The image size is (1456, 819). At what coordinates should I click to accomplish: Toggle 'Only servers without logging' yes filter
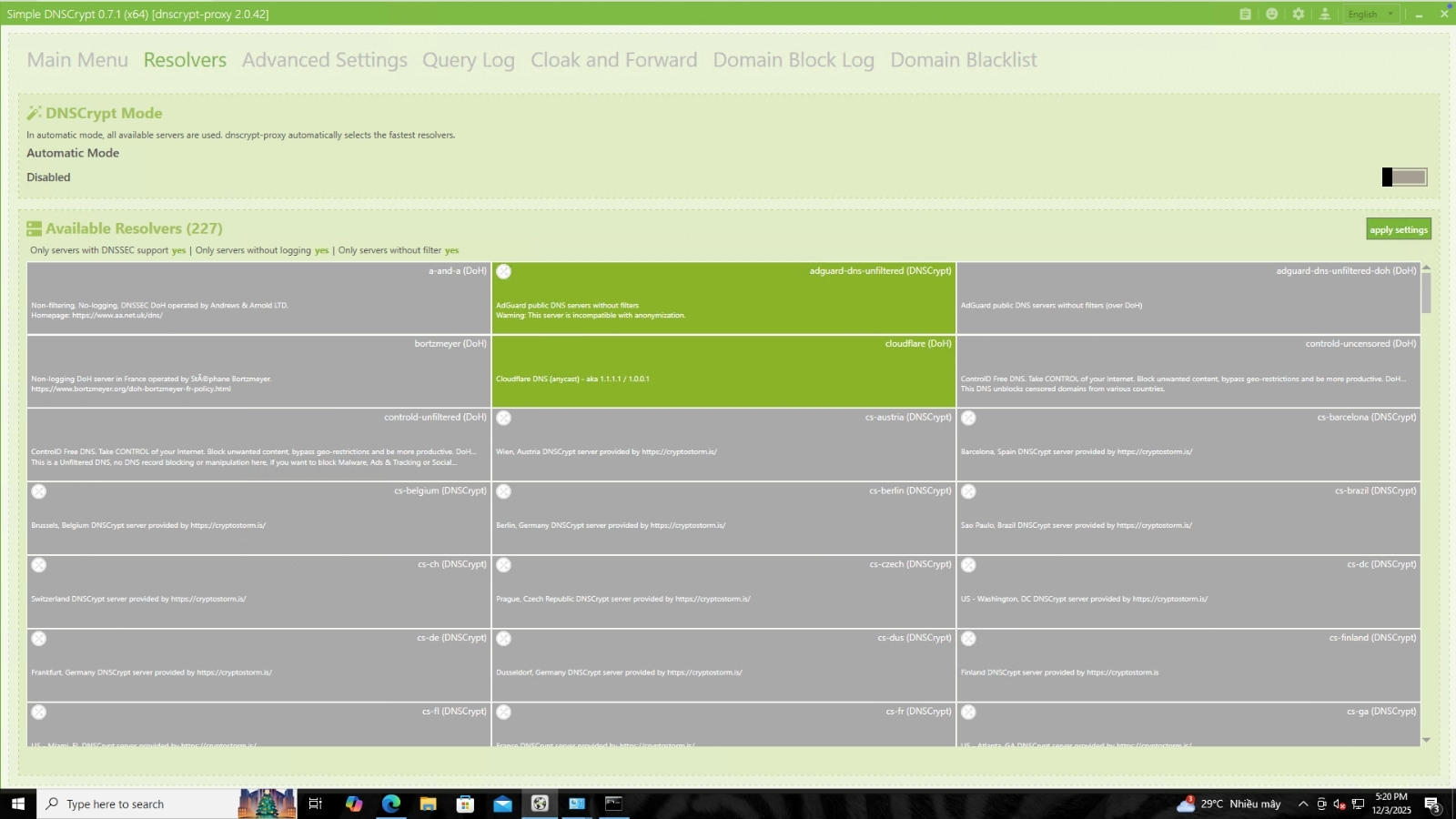tap(321, 250)
